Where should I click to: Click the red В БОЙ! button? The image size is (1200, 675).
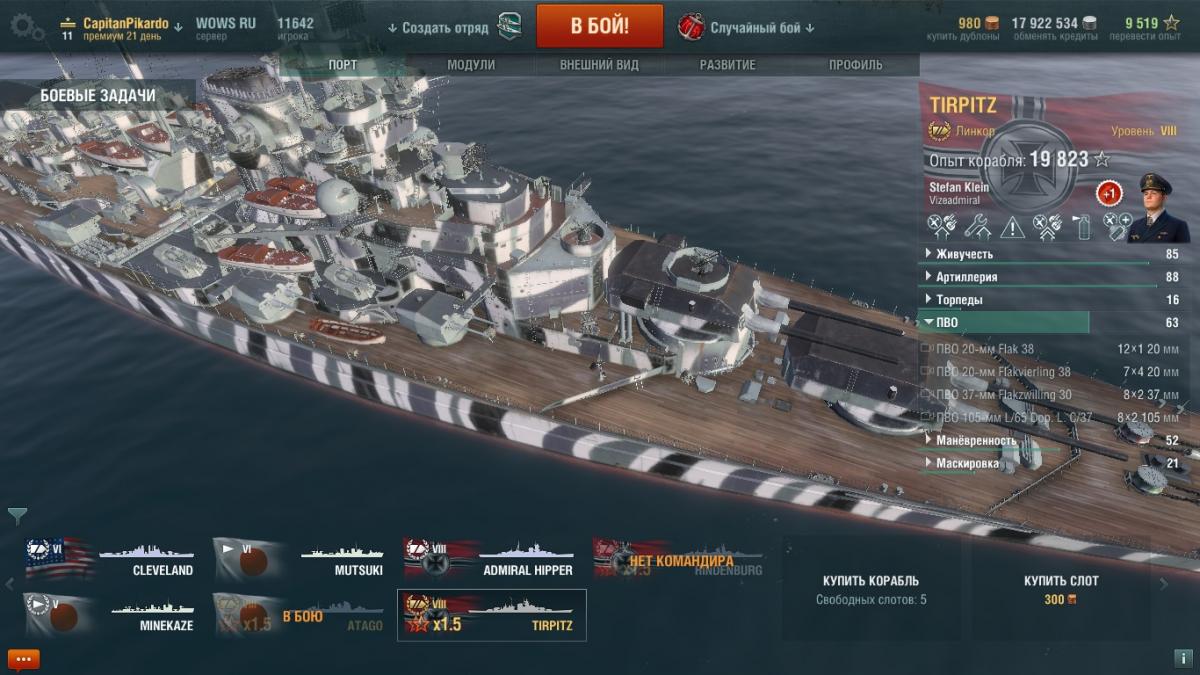click(600, 26)
